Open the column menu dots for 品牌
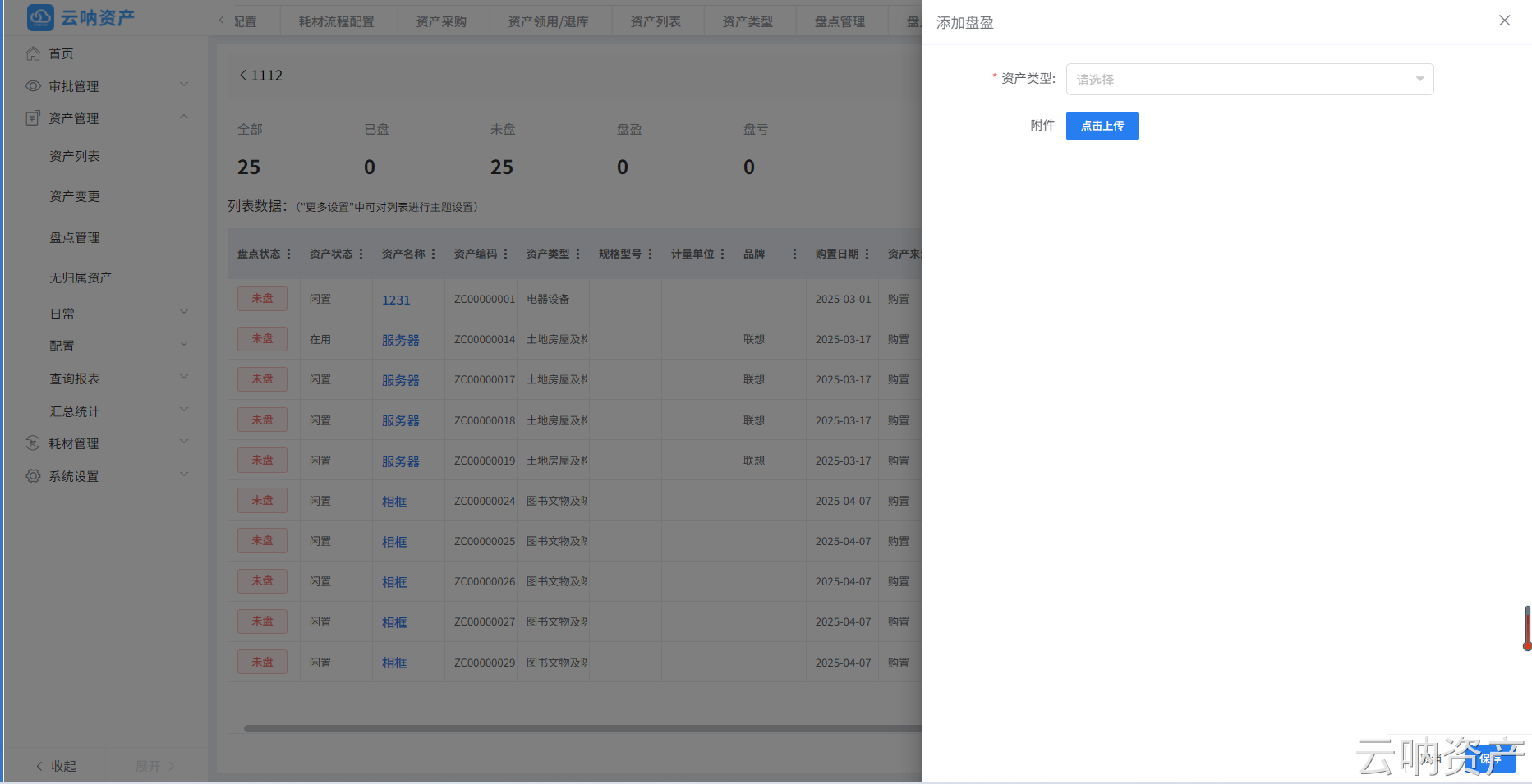Image resolution: width=1532 pixels, height=784 pixels. pos(794,254)
